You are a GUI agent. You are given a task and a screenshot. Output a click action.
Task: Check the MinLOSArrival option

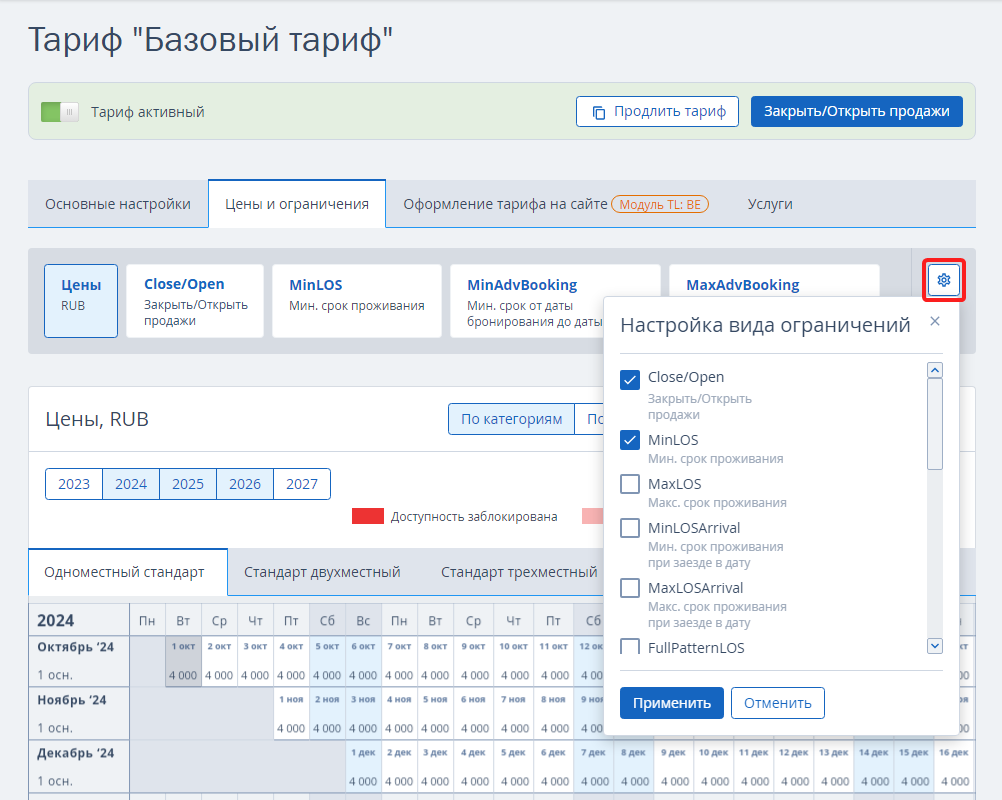click(630, 528)
